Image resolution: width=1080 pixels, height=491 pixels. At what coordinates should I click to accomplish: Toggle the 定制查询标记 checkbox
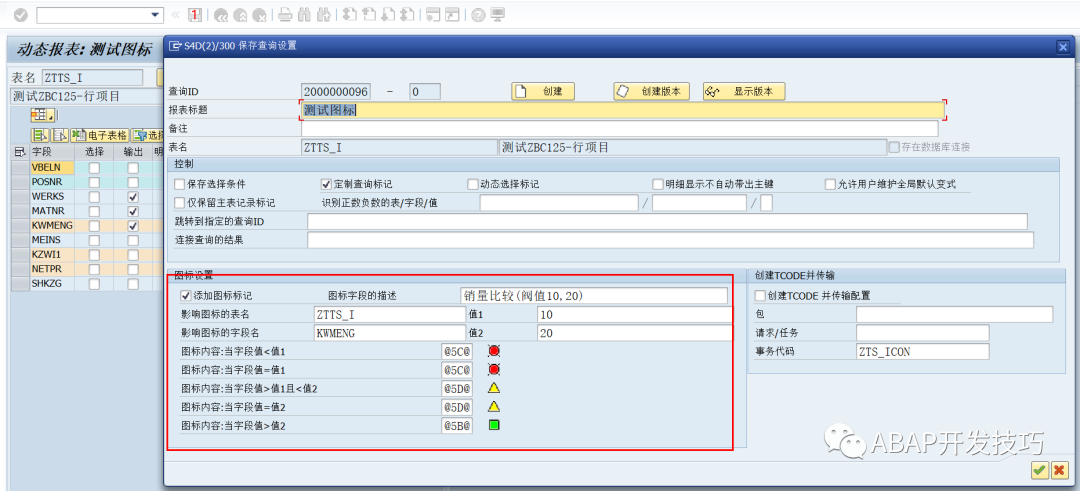[x=326, y=185]
